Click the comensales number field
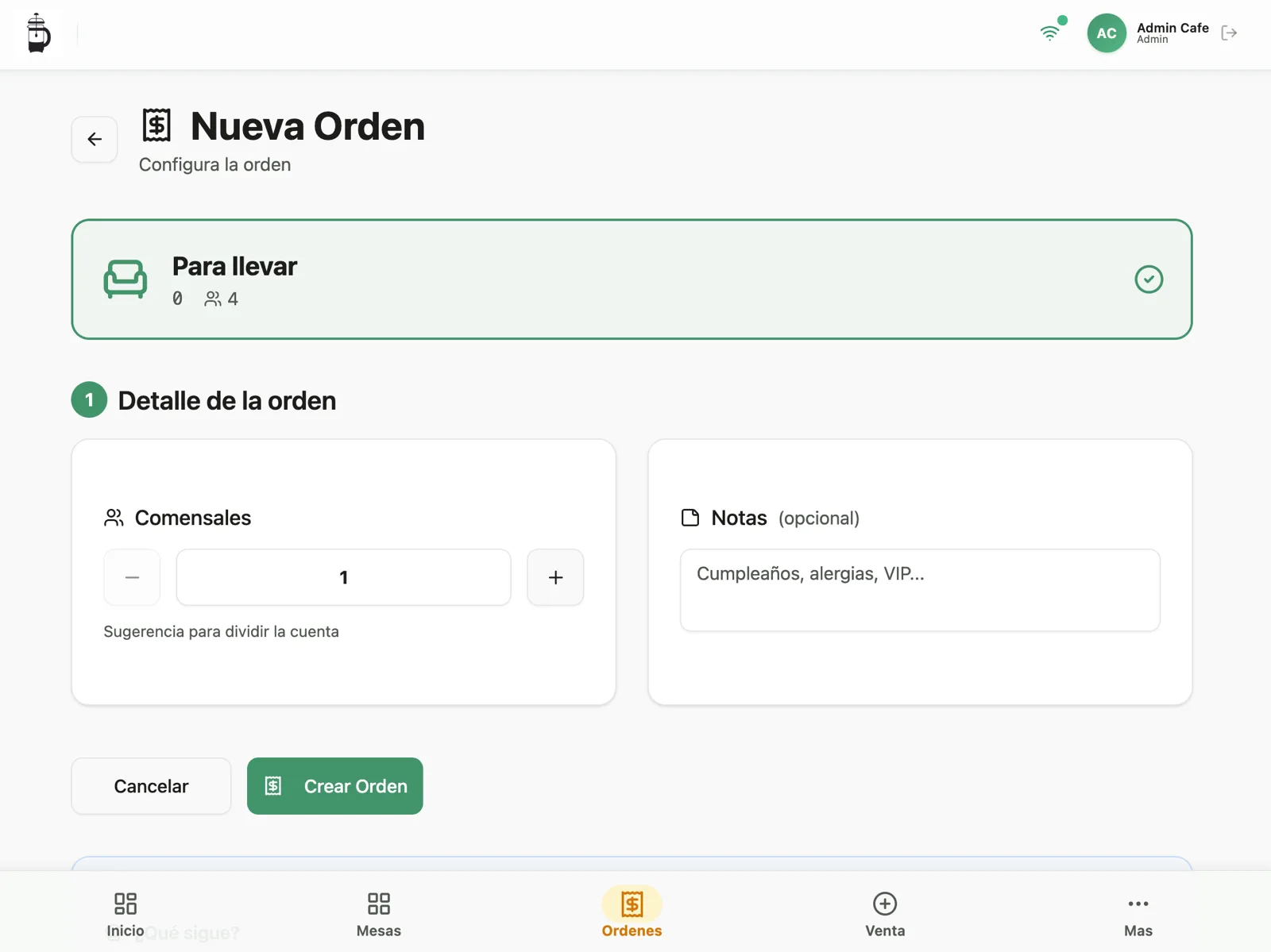The width and height of the screenshot is (1271, 952). (x=343, y=577)
